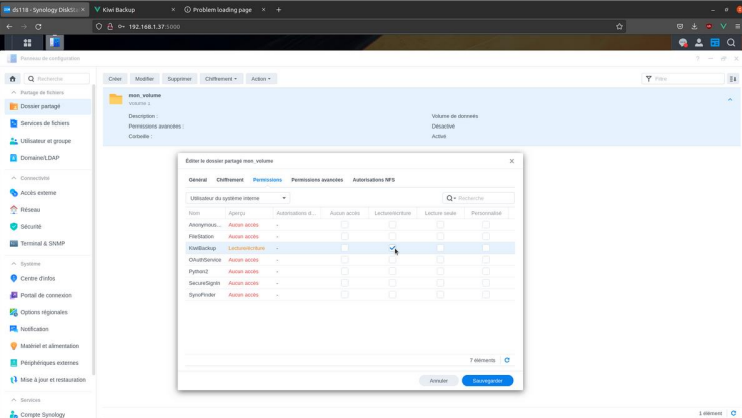Open Portail de connexion in sidebar
Screen dimensions: 742x418
coord(47,295)
